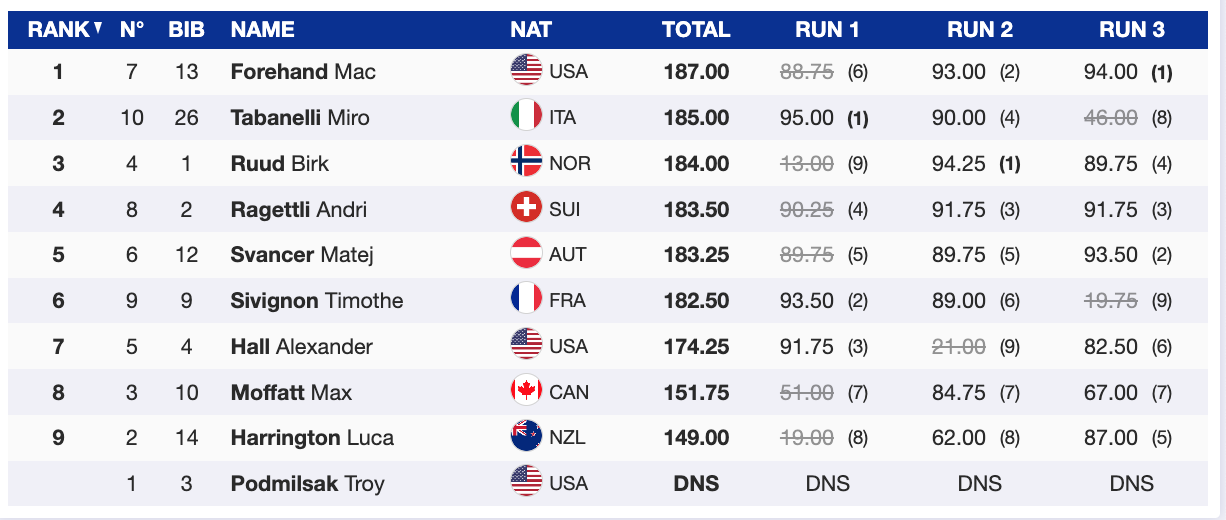Click the Austria flag icon
Viewport: 1226px width, 520px height.
click(526, 255)
